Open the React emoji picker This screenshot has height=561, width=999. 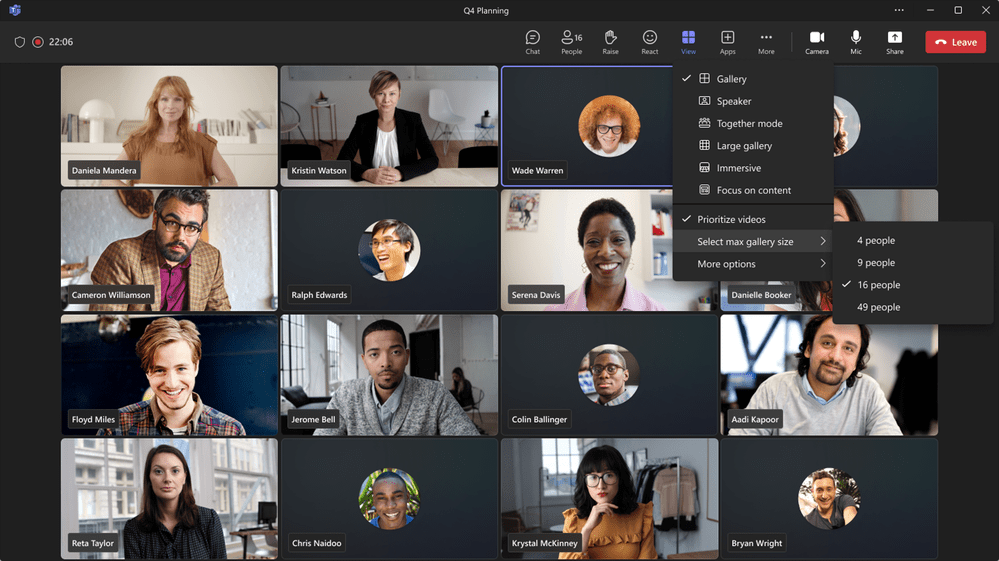(650, 42)
